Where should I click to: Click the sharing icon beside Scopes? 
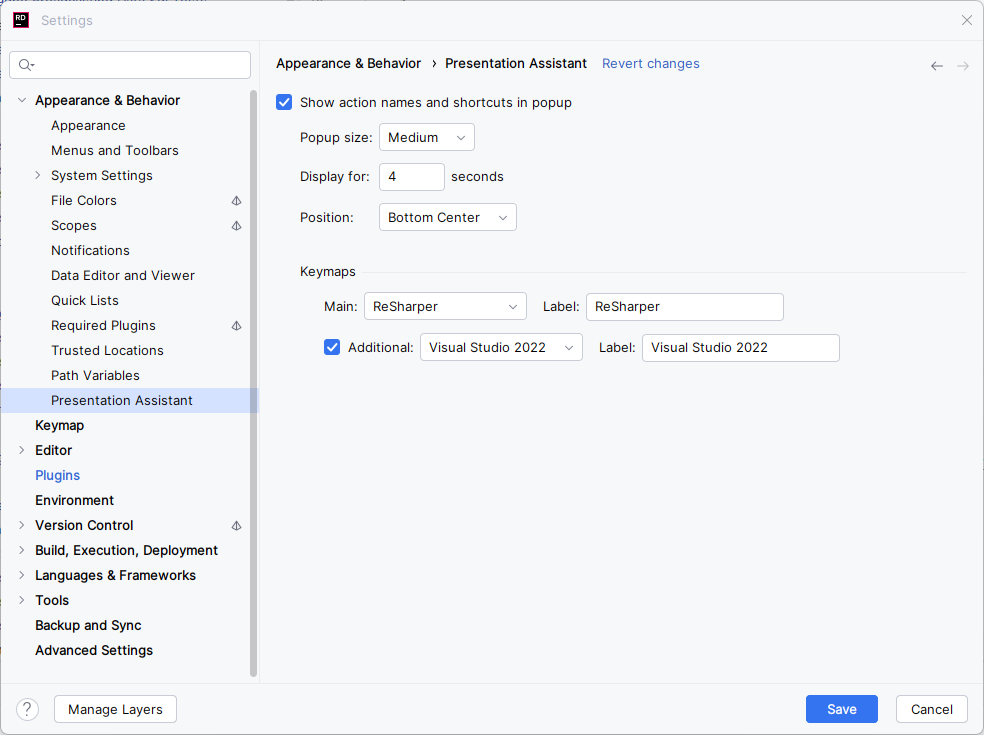236,225
